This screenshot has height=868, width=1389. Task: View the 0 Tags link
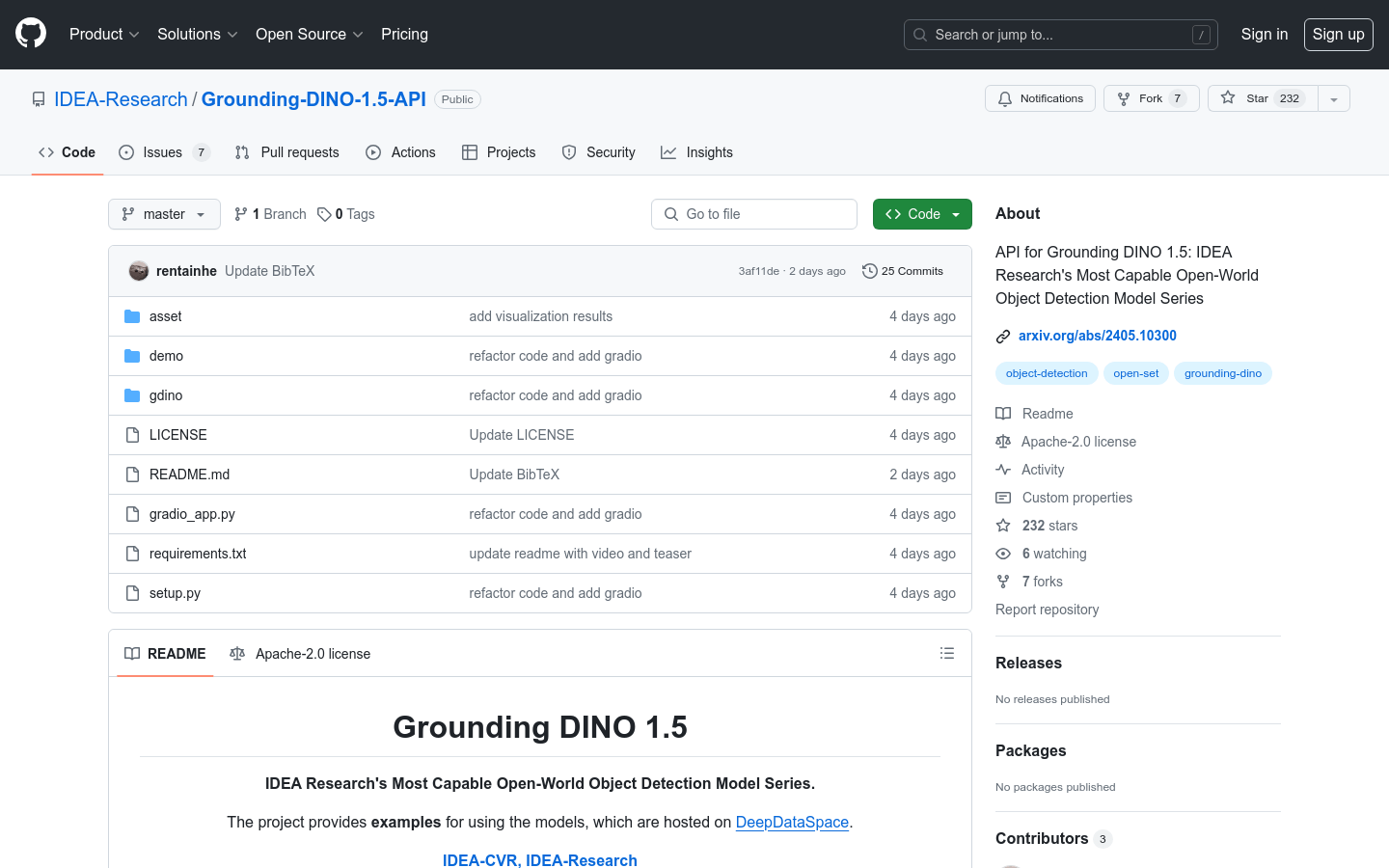[346, 214]
